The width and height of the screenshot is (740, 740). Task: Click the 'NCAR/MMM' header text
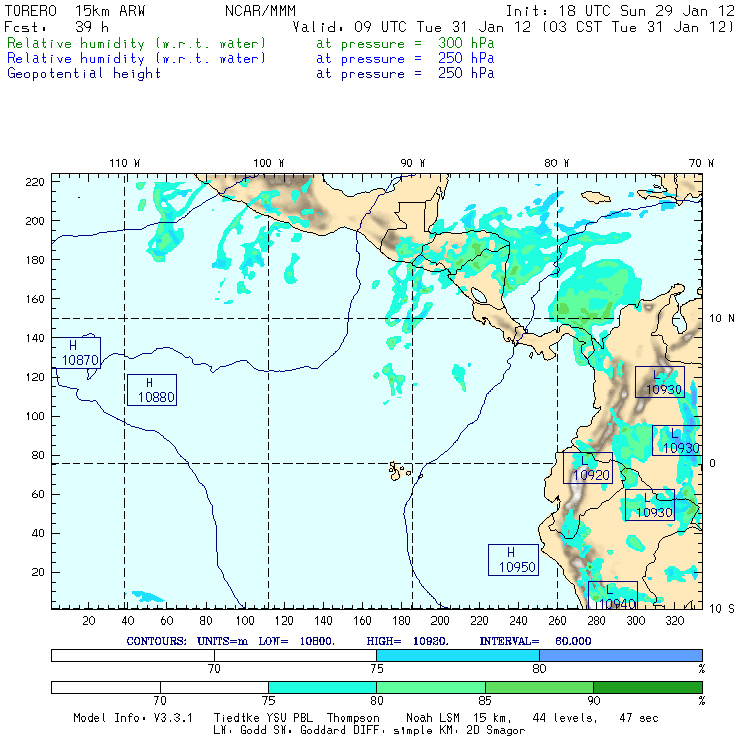260,11
